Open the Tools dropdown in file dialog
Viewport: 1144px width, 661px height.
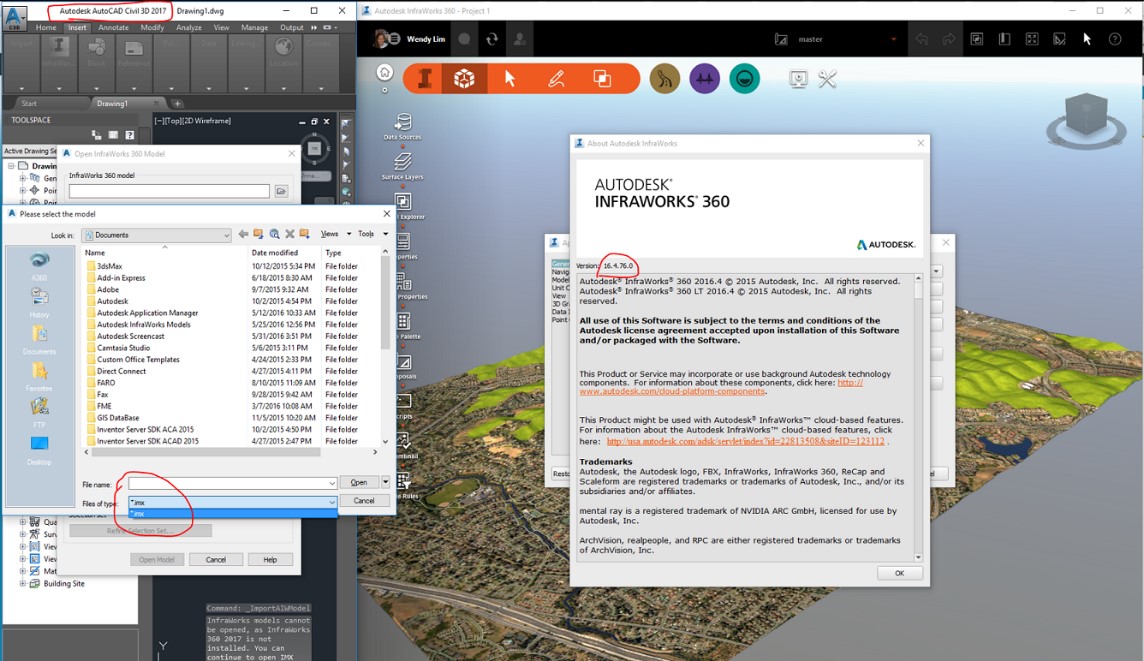click(x=373, y=234)
